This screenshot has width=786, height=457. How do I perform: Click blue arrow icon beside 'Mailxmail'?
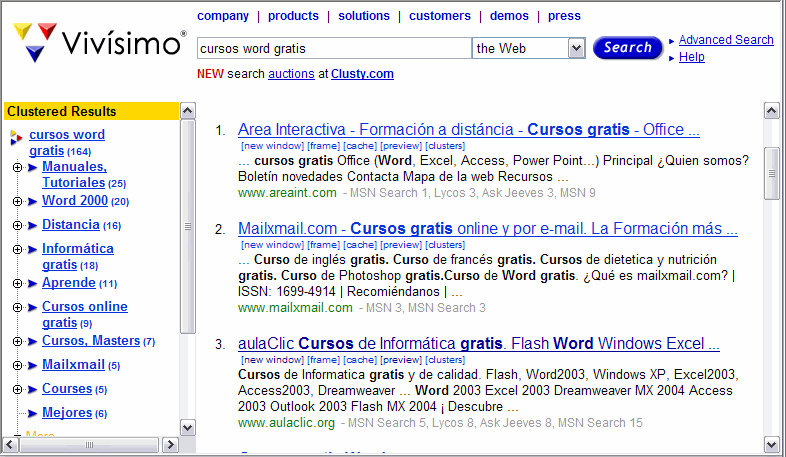click(33, 366)
